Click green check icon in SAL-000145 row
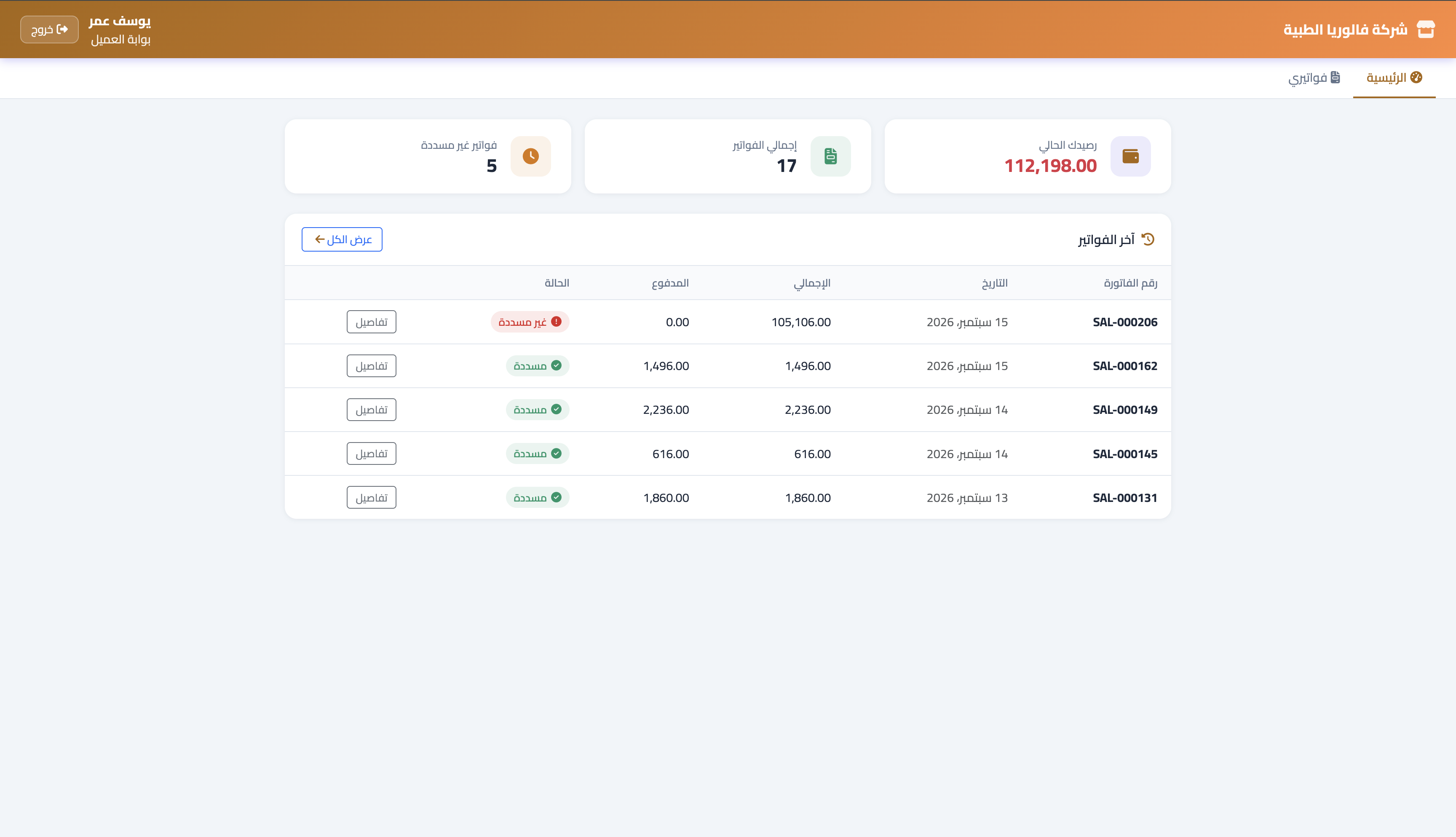This screenshot has height=837, width=1456. [556, 453]
